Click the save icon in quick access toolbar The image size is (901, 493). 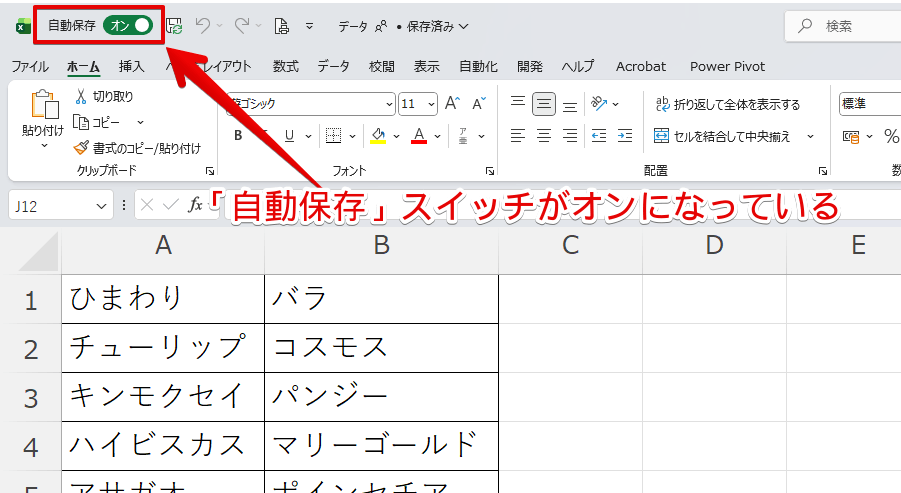click(x=174, y=26)
